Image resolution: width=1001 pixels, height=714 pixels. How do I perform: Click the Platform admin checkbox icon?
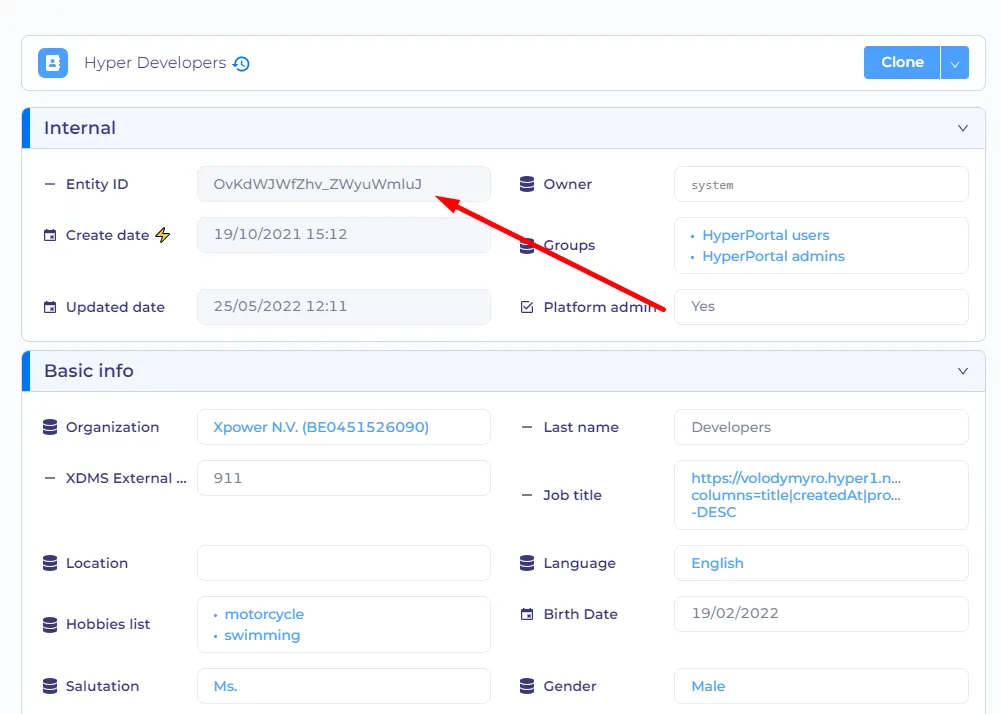527,307
